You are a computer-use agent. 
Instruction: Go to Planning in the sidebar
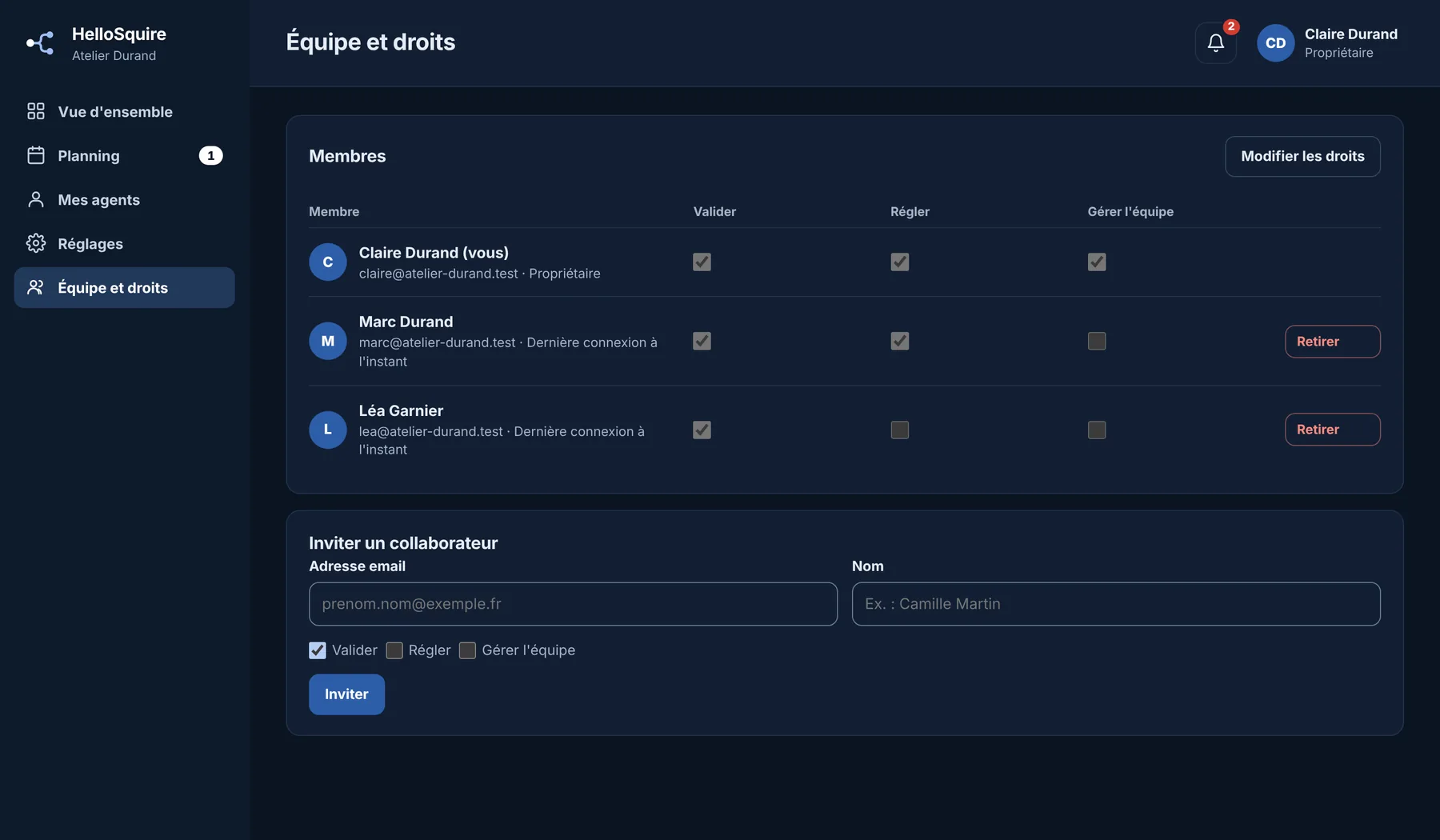[x=124, y=155]
